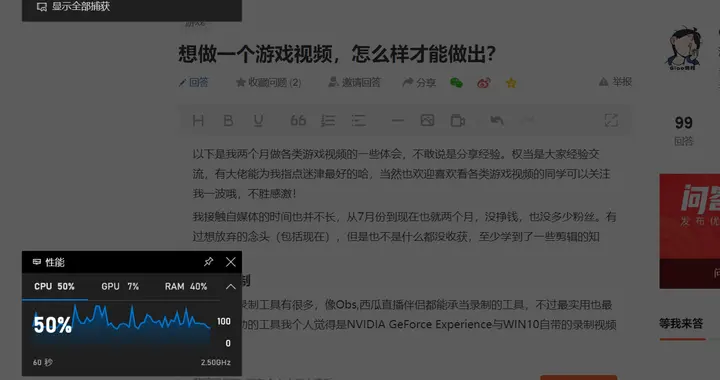This screenshot has height=380, width=720.
Task: Redo the last edit
Action: [527, 121]
